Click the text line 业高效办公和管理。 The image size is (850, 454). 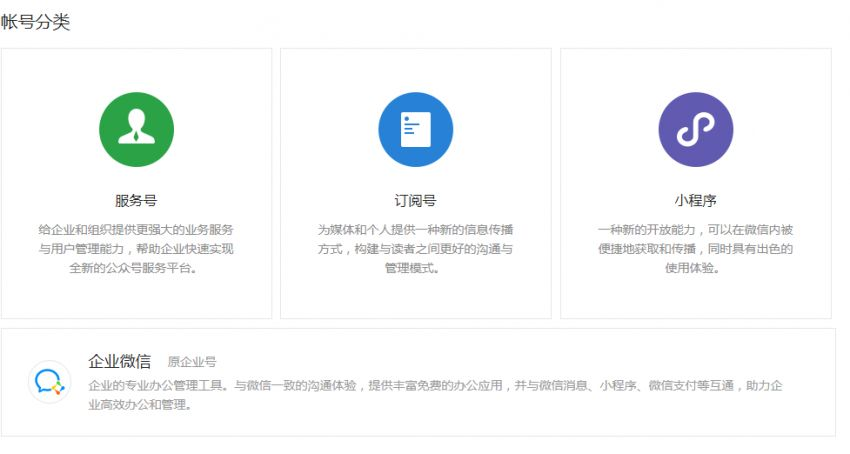[x=141, y=405]
